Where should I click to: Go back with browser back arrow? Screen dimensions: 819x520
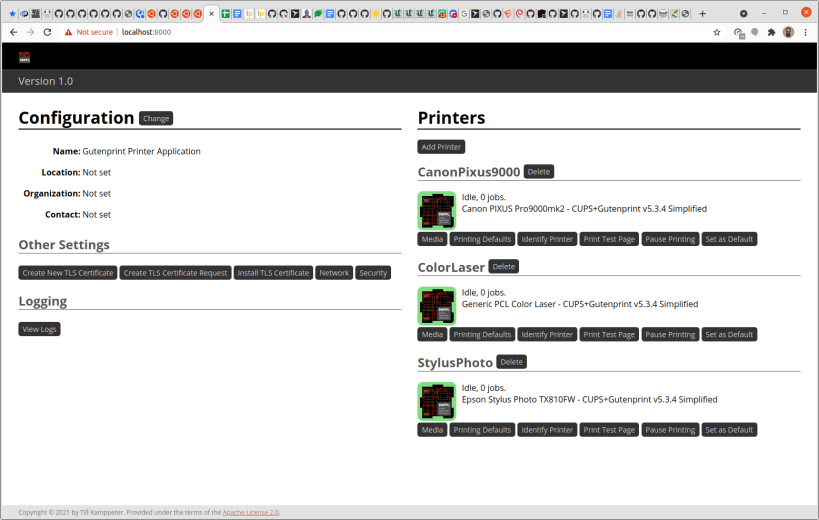[x=14, y=32]
